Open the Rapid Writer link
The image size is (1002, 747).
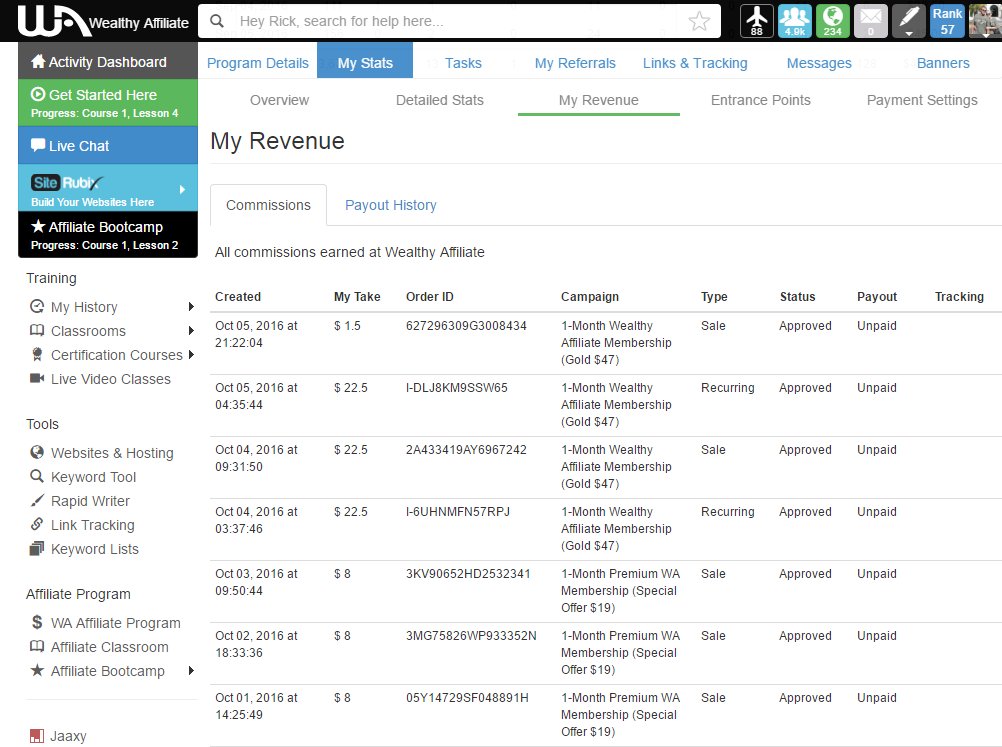90,501
